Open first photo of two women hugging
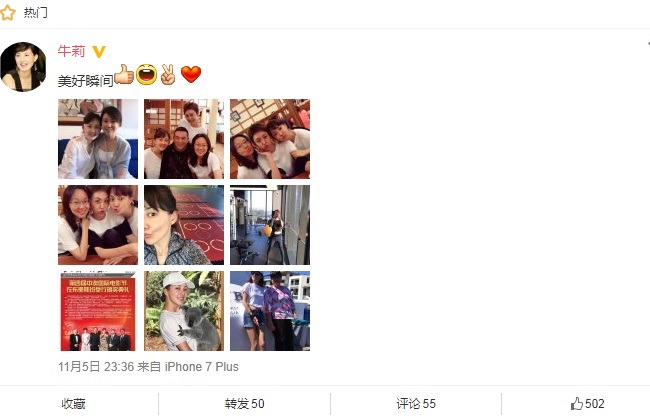Image resolution: width=650 pixels, height=419 pixels. pos(98,139)
